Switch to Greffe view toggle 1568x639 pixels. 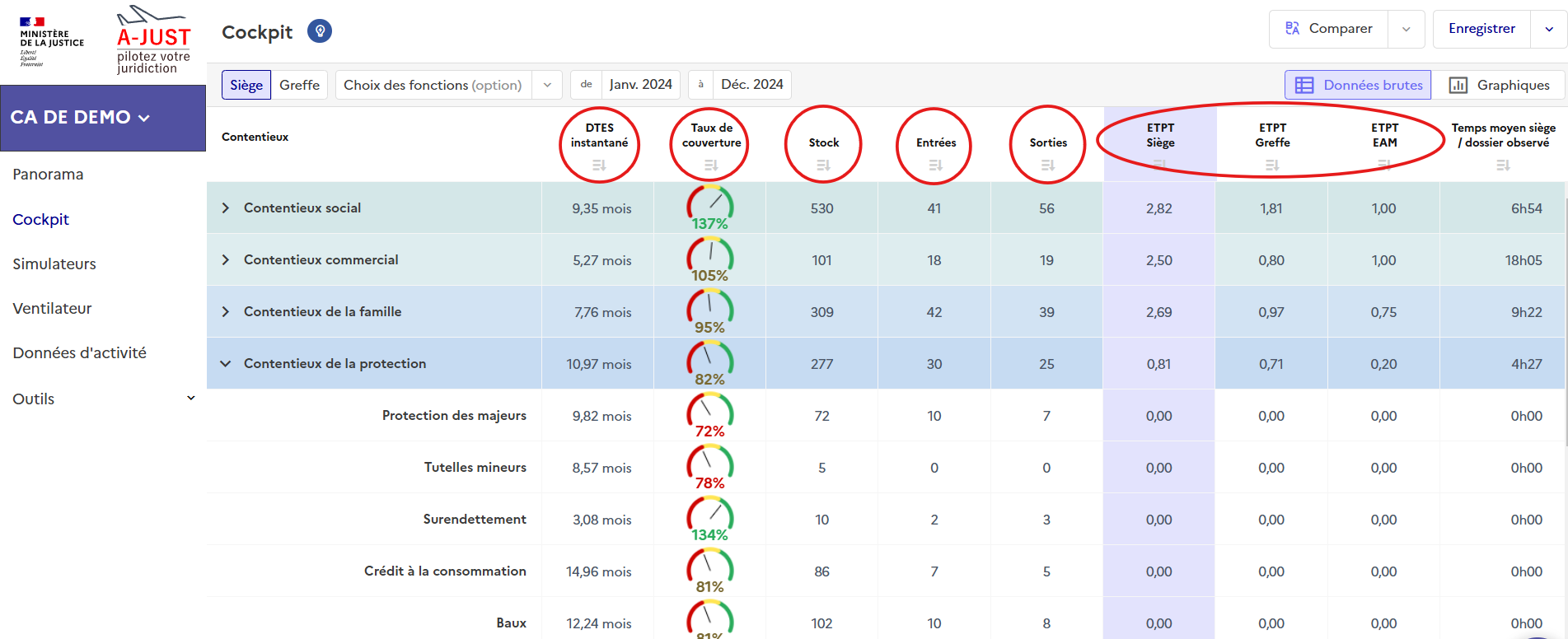click(x=299, y=85)
